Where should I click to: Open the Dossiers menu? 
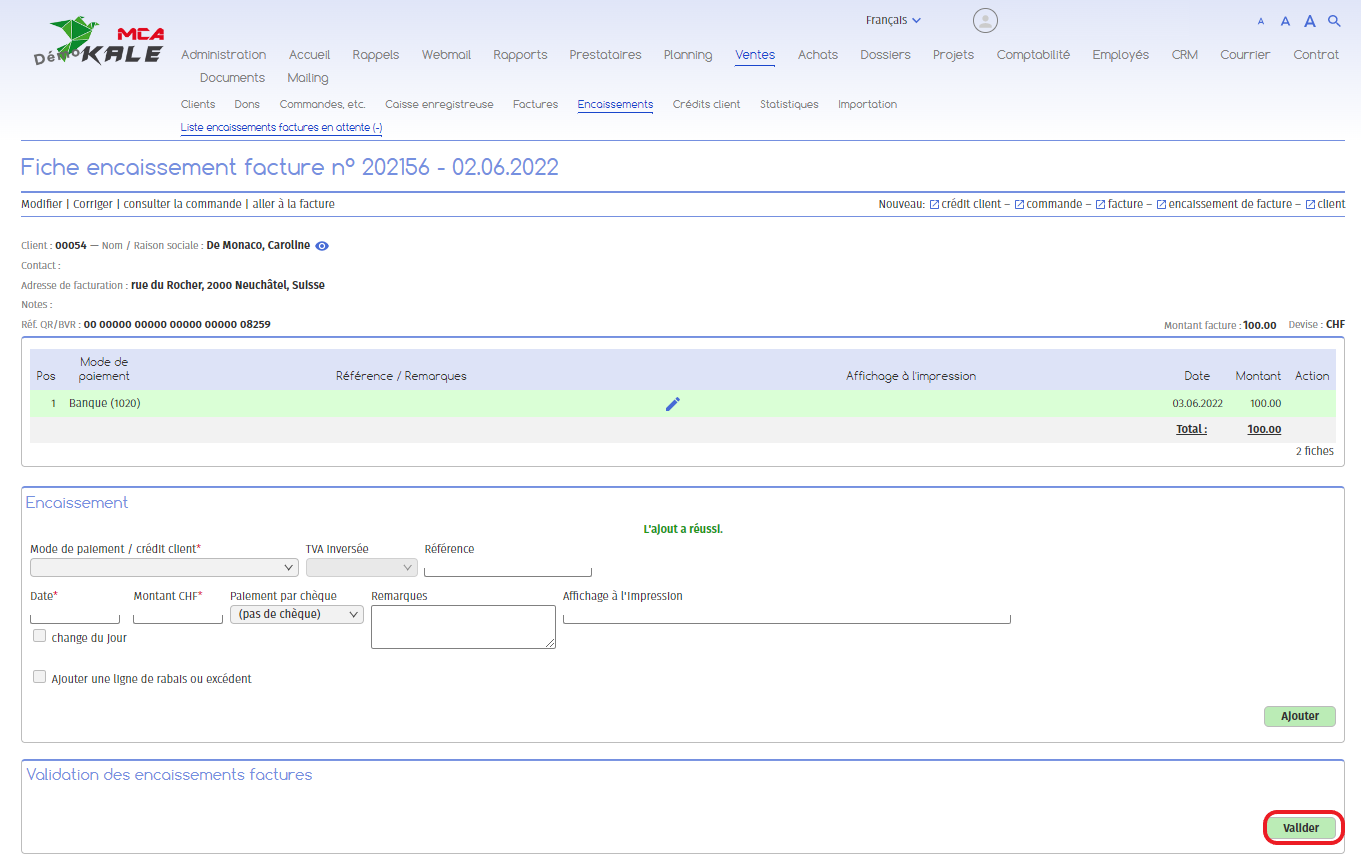coord(885,55)
